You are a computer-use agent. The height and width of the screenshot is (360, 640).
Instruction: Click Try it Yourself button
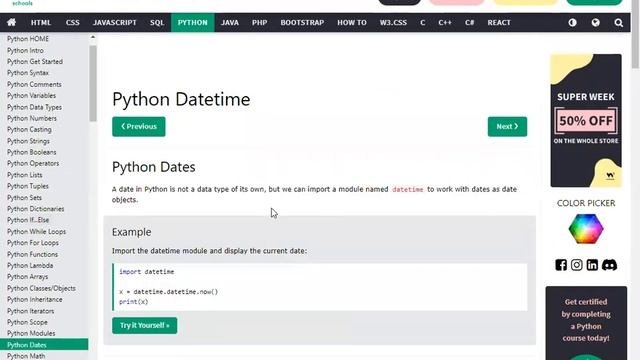(144, 325)
